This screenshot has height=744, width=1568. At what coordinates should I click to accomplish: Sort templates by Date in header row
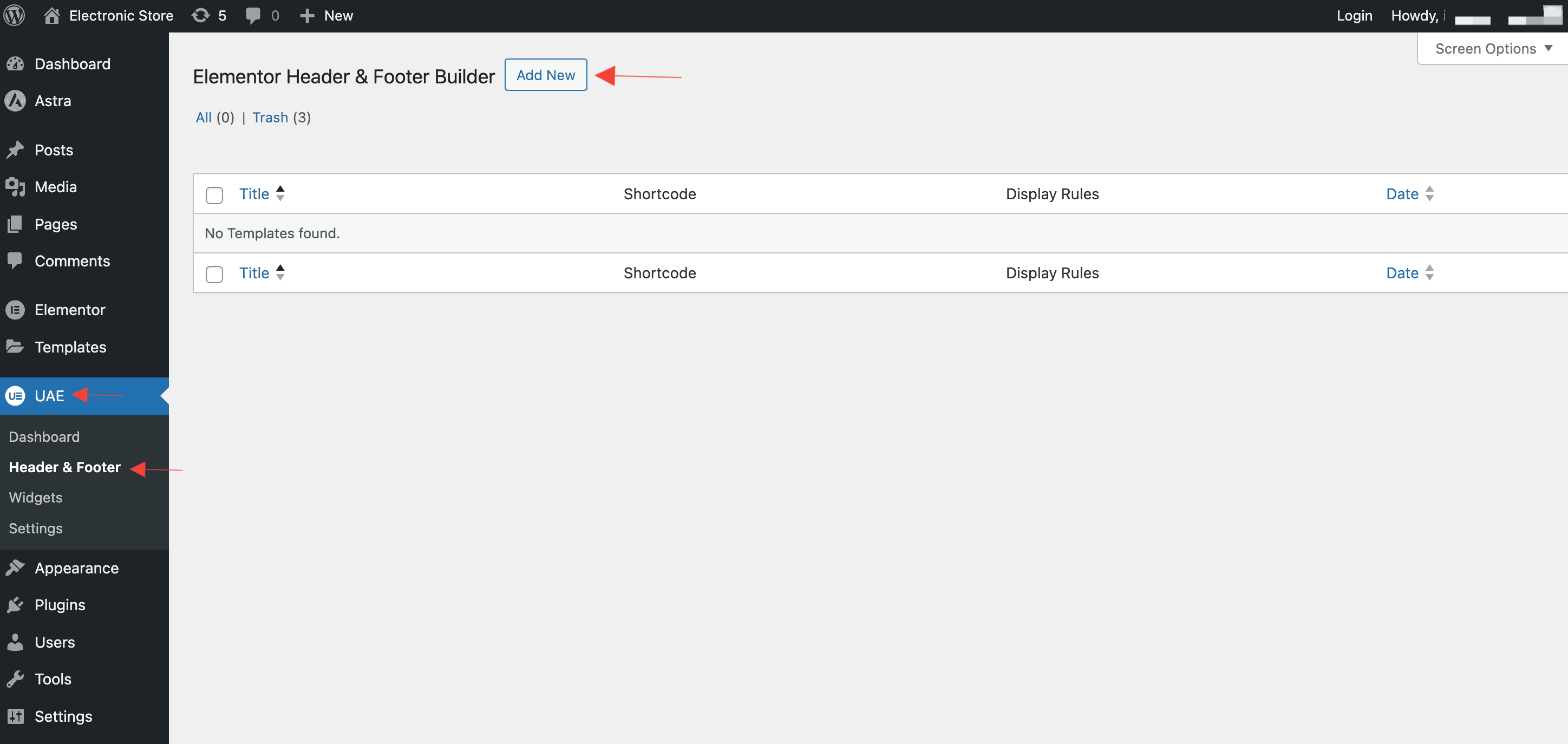click(1402, 194)
